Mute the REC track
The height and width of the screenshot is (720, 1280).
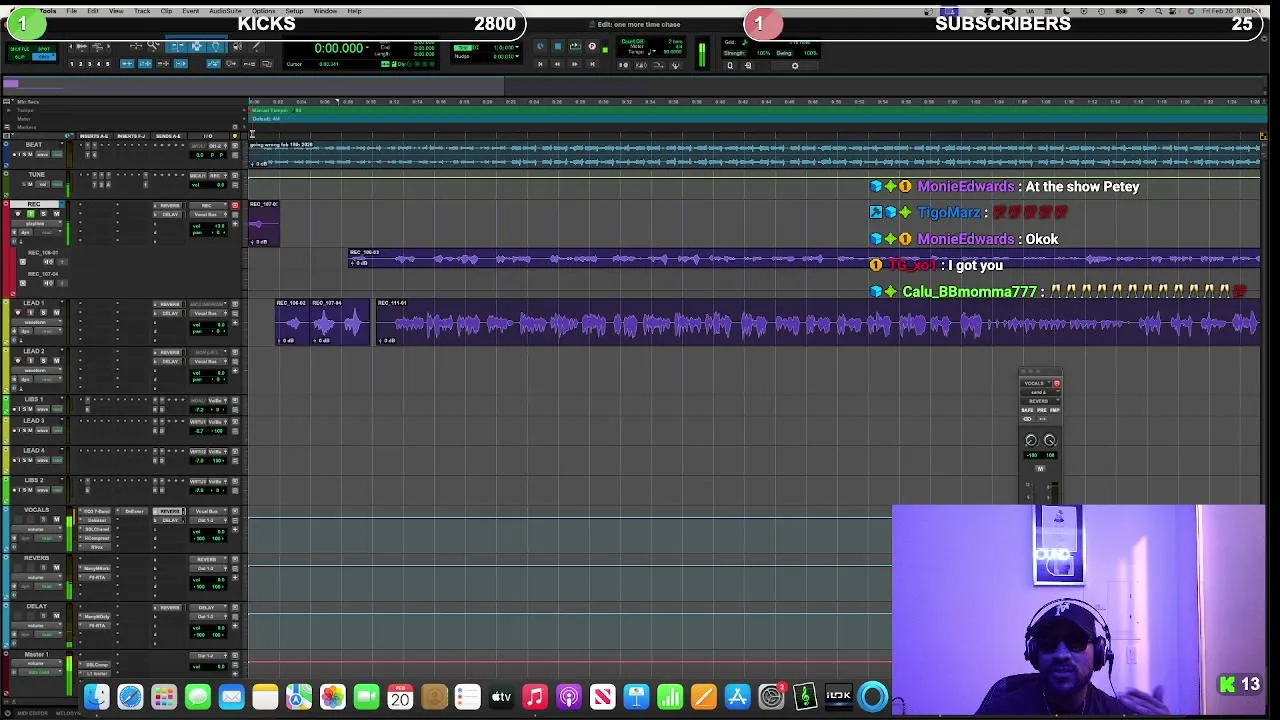click(56, 214)
